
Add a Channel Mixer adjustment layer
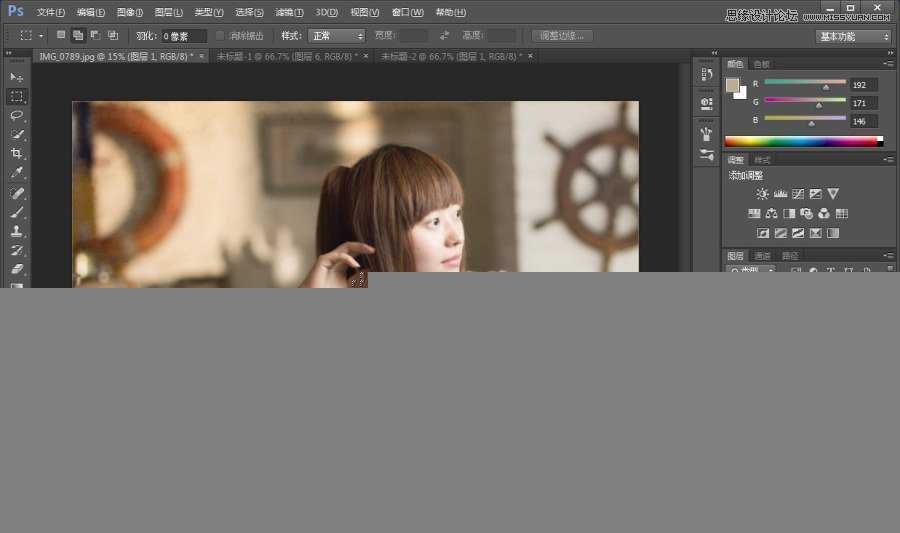pyautogui.click(x=824, y=213)
